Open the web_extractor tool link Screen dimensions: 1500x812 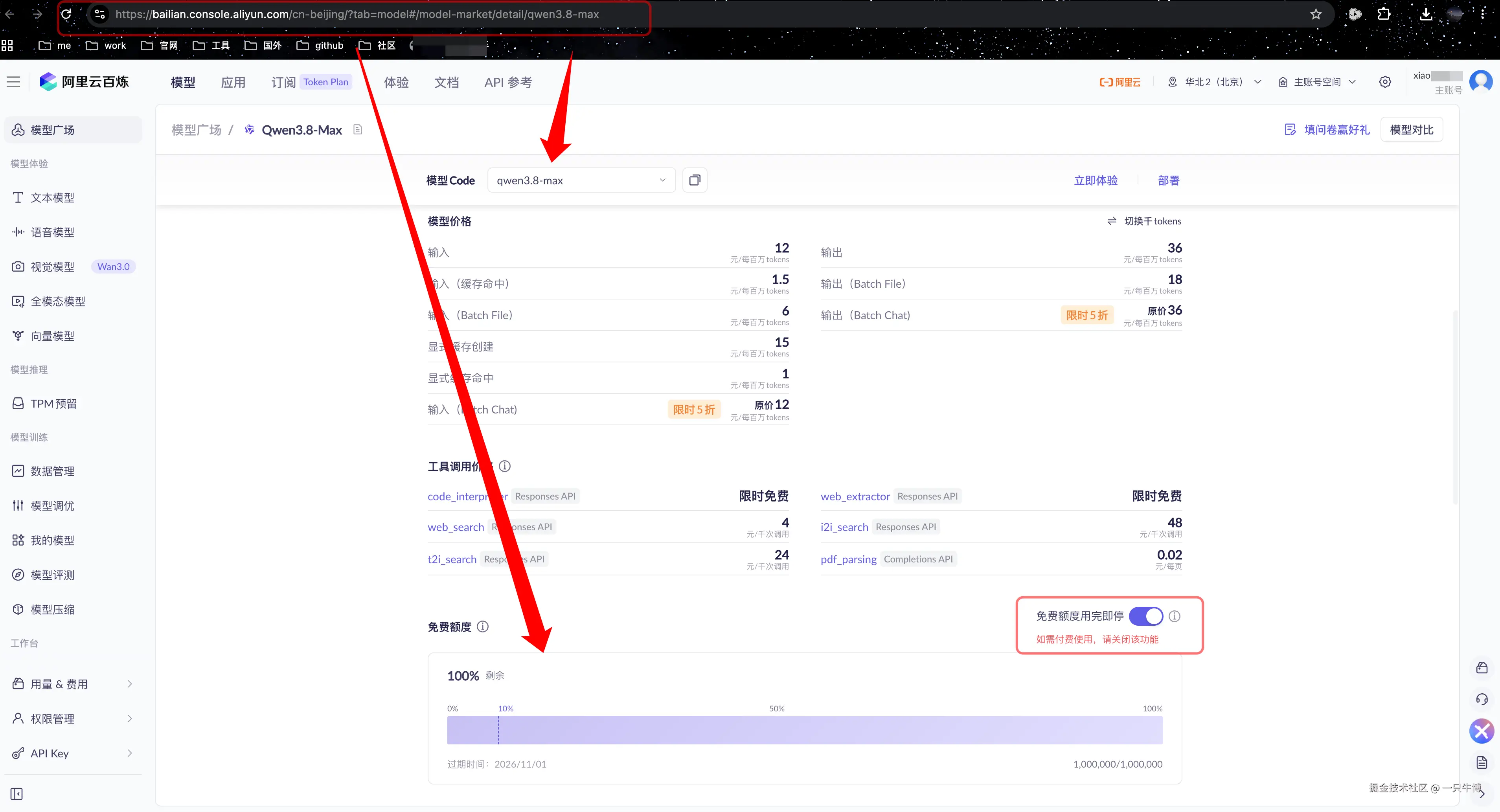(855, 496)
